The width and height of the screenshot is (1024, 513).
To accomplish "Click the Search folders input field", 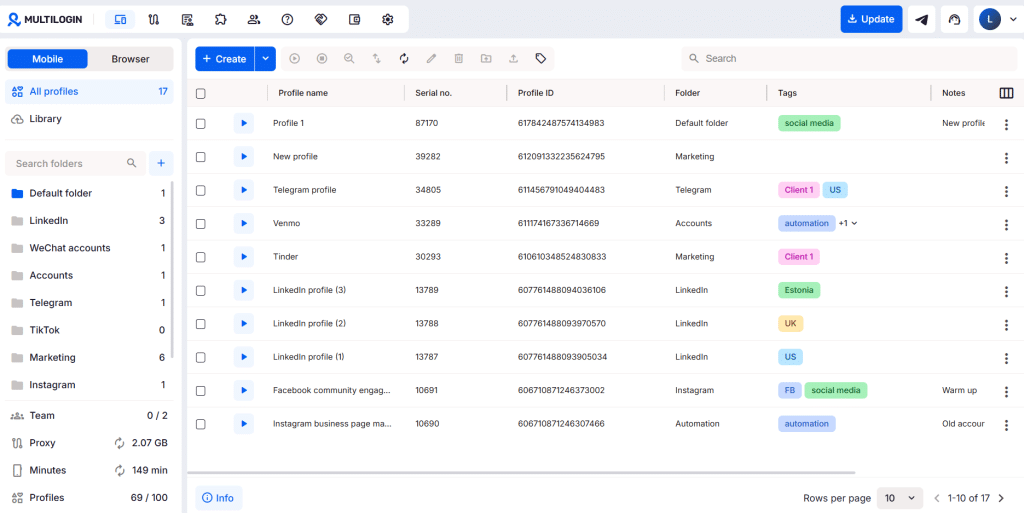I will (75, 163).
